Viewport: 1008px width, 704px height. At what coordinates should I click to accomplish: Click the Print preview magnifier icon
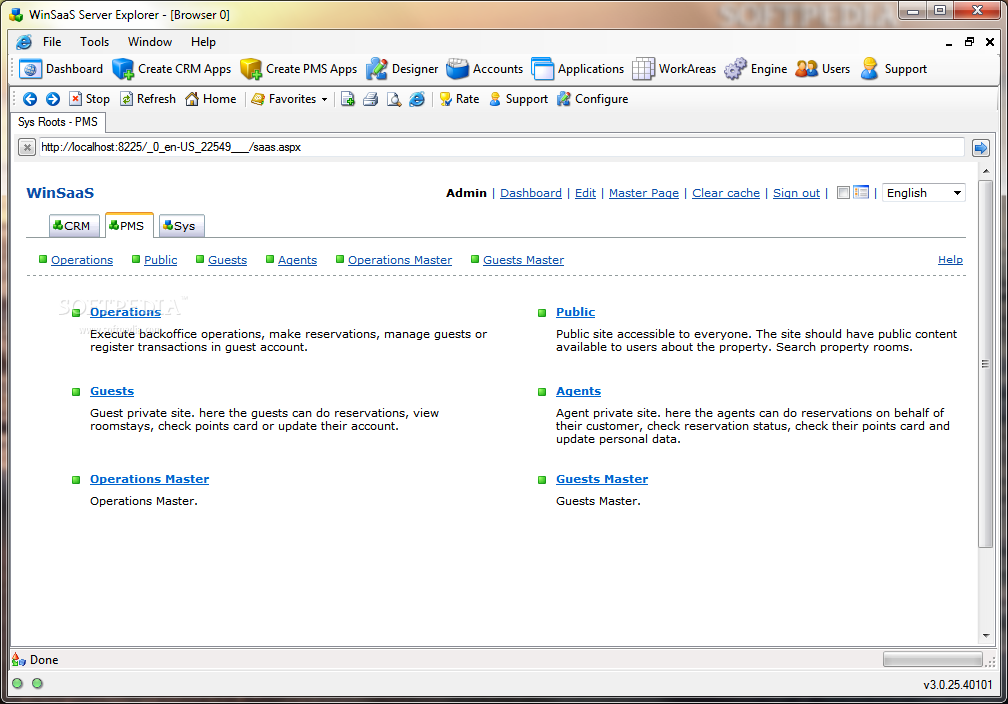(393, 99)
